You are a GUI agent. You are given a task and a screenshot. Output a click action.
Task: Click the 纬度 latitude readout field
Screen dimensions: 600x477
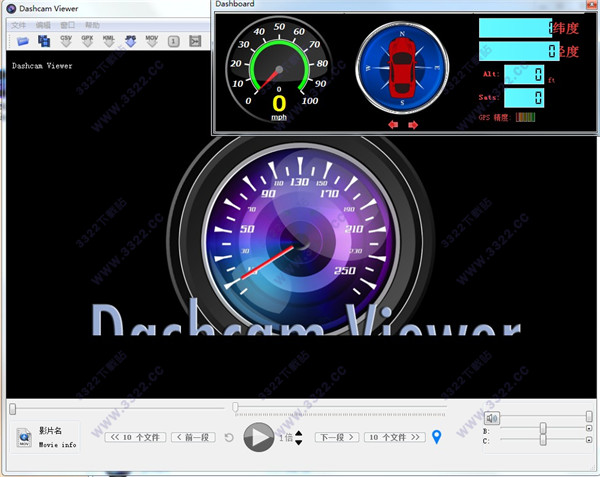pos(515,28)
